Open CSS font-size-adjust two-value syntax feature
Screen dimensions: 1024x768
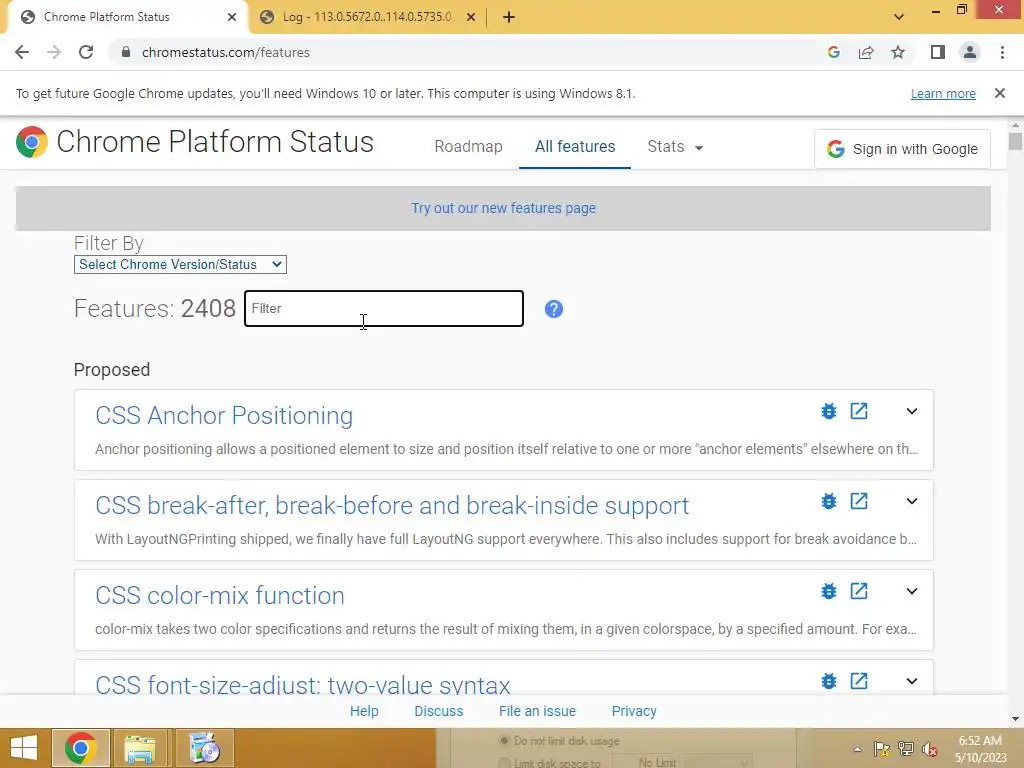(x=302, y=684)
